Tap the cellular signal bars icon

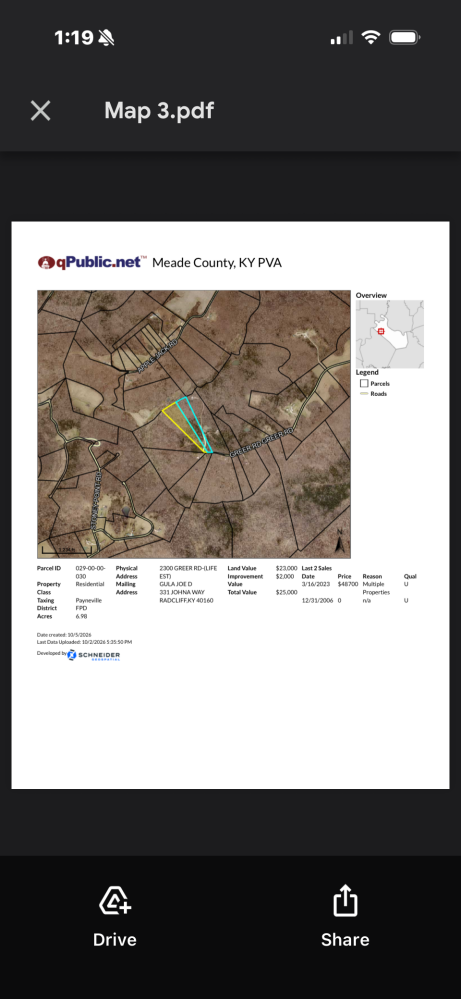[341, 38]
